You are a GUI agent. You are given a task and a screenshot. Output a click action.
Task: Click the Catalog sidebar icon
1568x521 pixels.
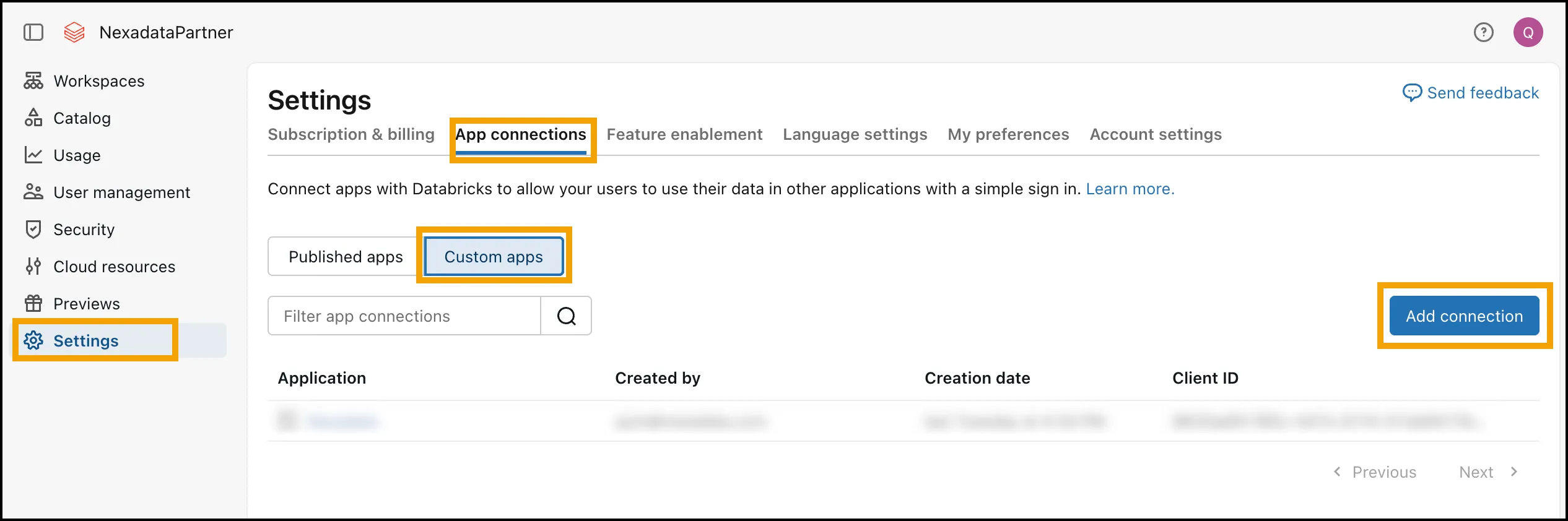click(x=33, y=118)
